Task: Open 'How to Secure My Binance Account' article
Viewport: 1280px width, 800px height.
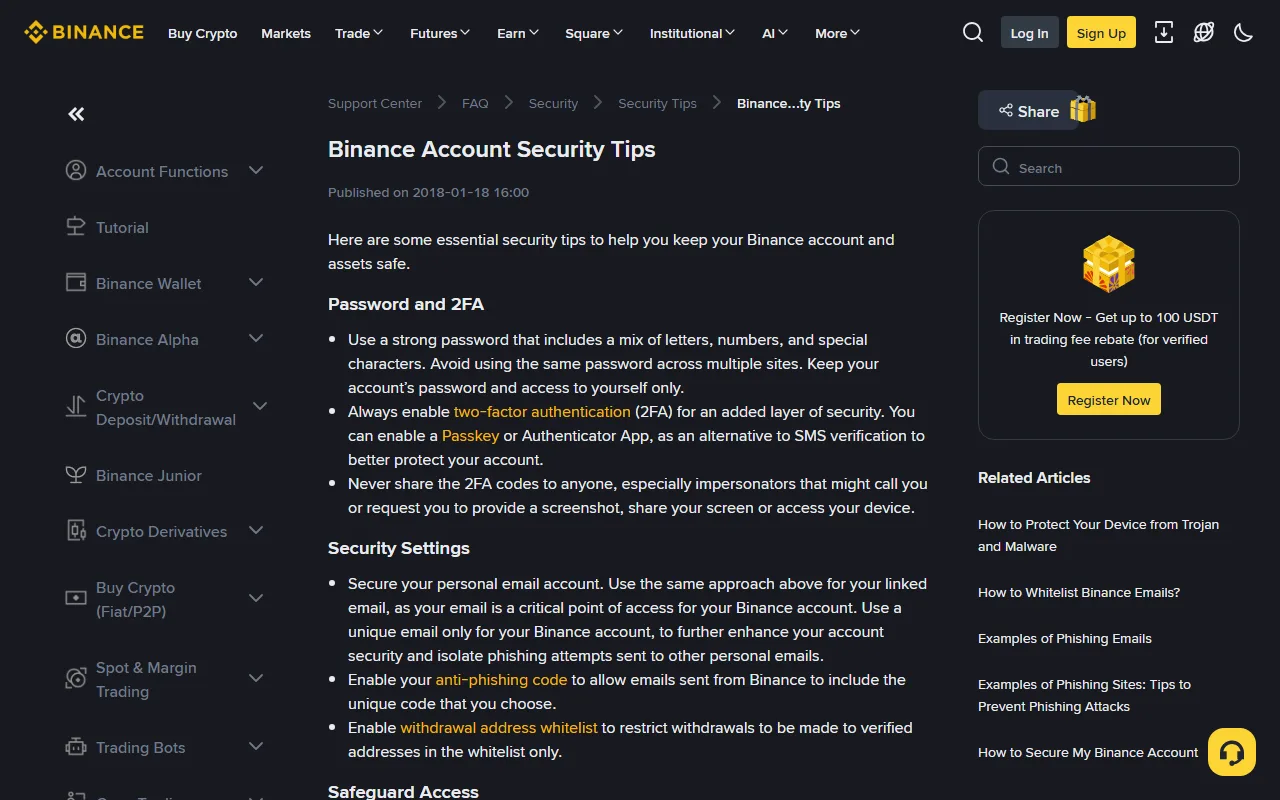Action: tap(1088, 752)
